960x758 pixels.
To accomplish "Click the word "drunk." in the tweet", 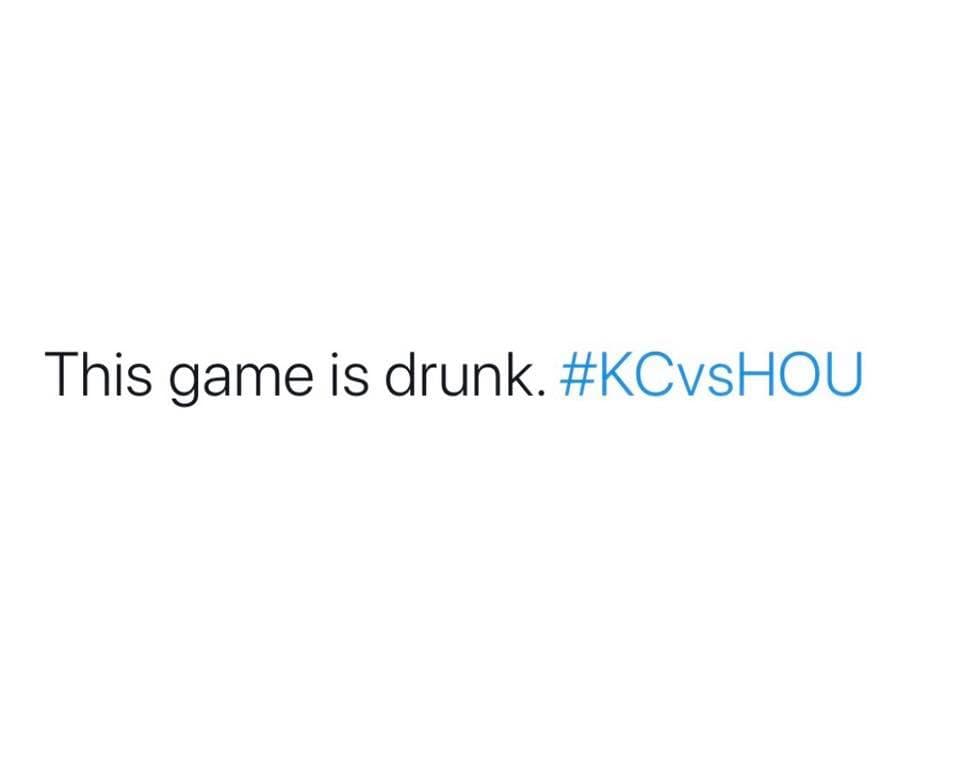I will [x=457, y=374].
